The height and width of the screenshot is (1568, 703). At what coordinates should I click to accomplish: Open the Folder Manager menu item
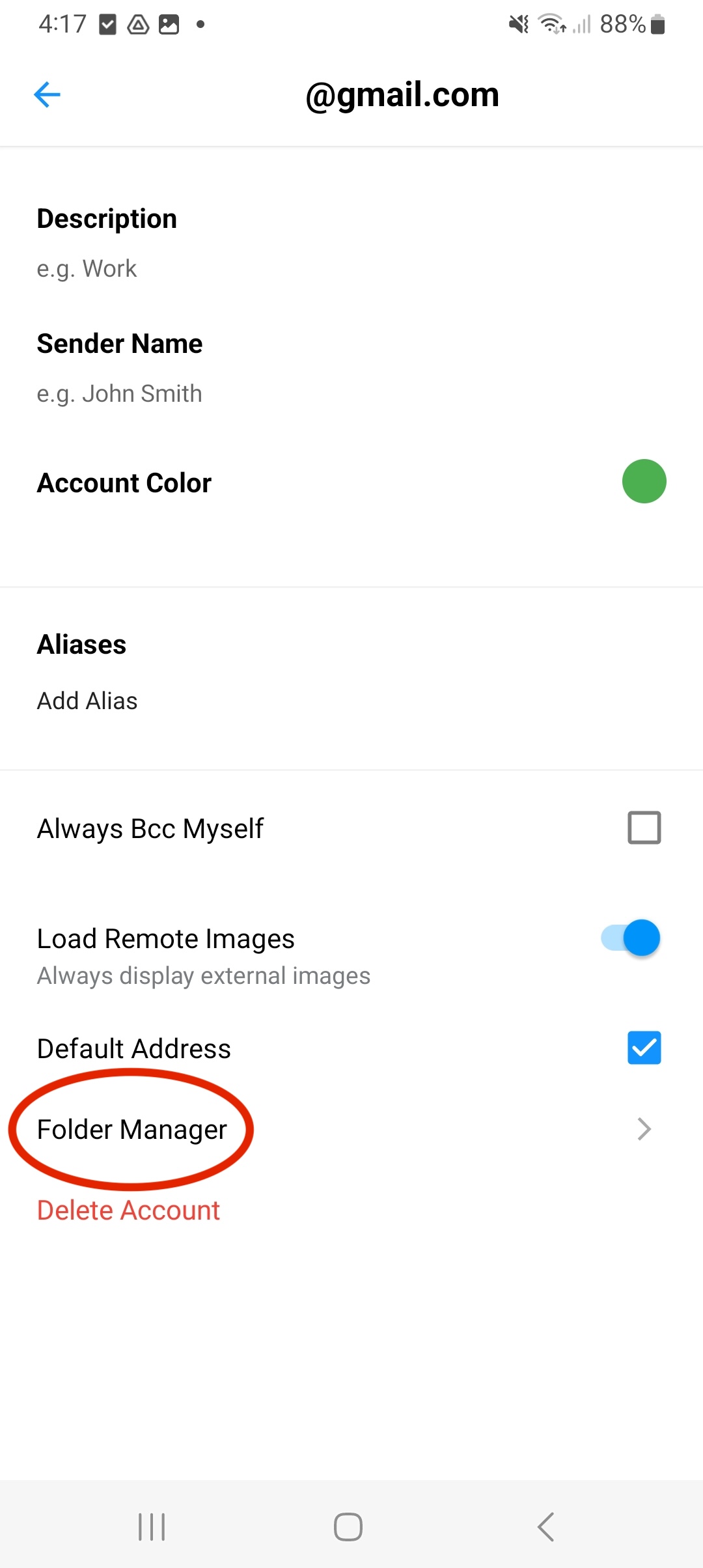(x=132, y=1129)
